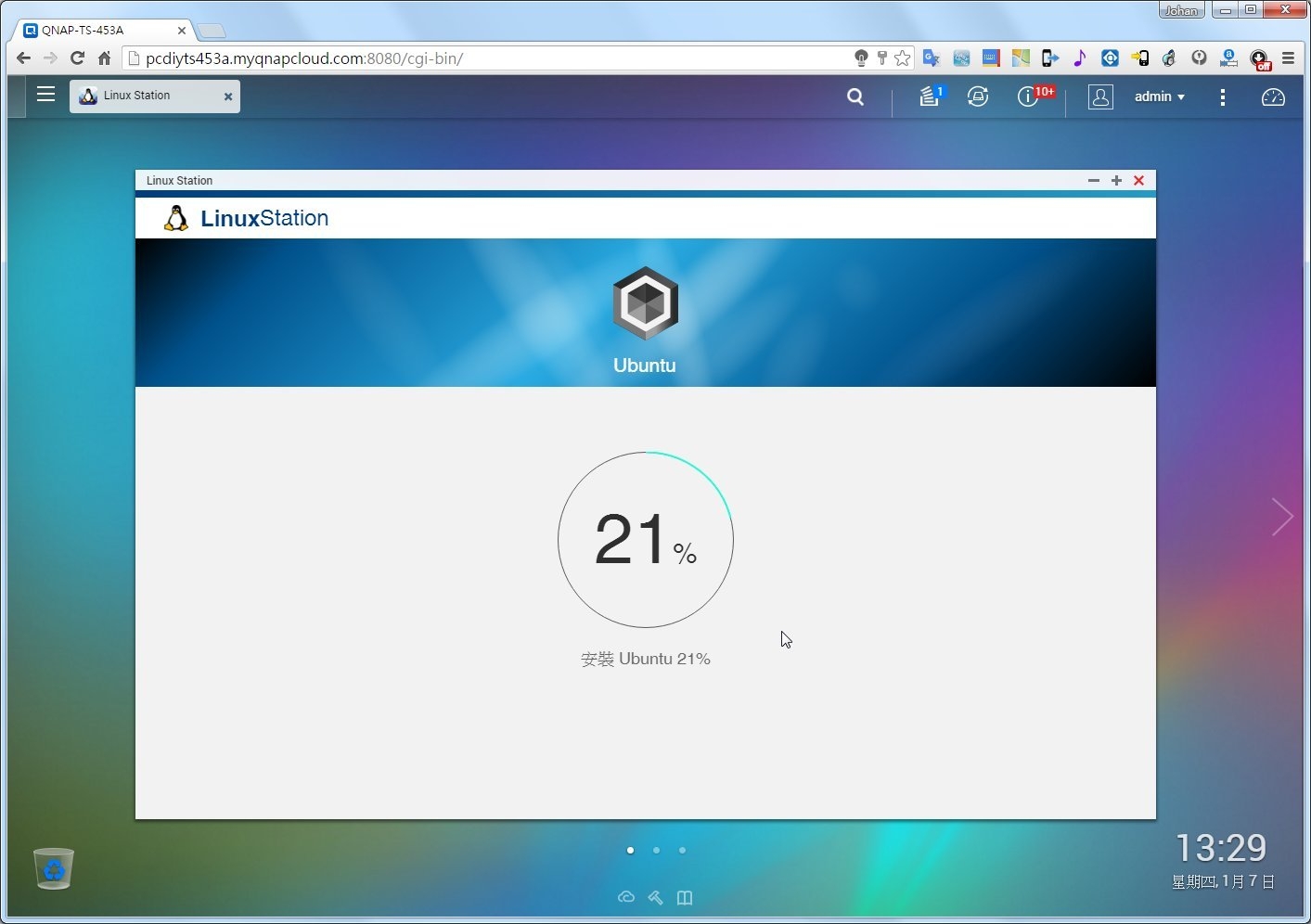Screen dimensions: 1311x924
Task: Close the Linux Station taskbar tab
Action: pyautogui.click(x=228, y=96)
